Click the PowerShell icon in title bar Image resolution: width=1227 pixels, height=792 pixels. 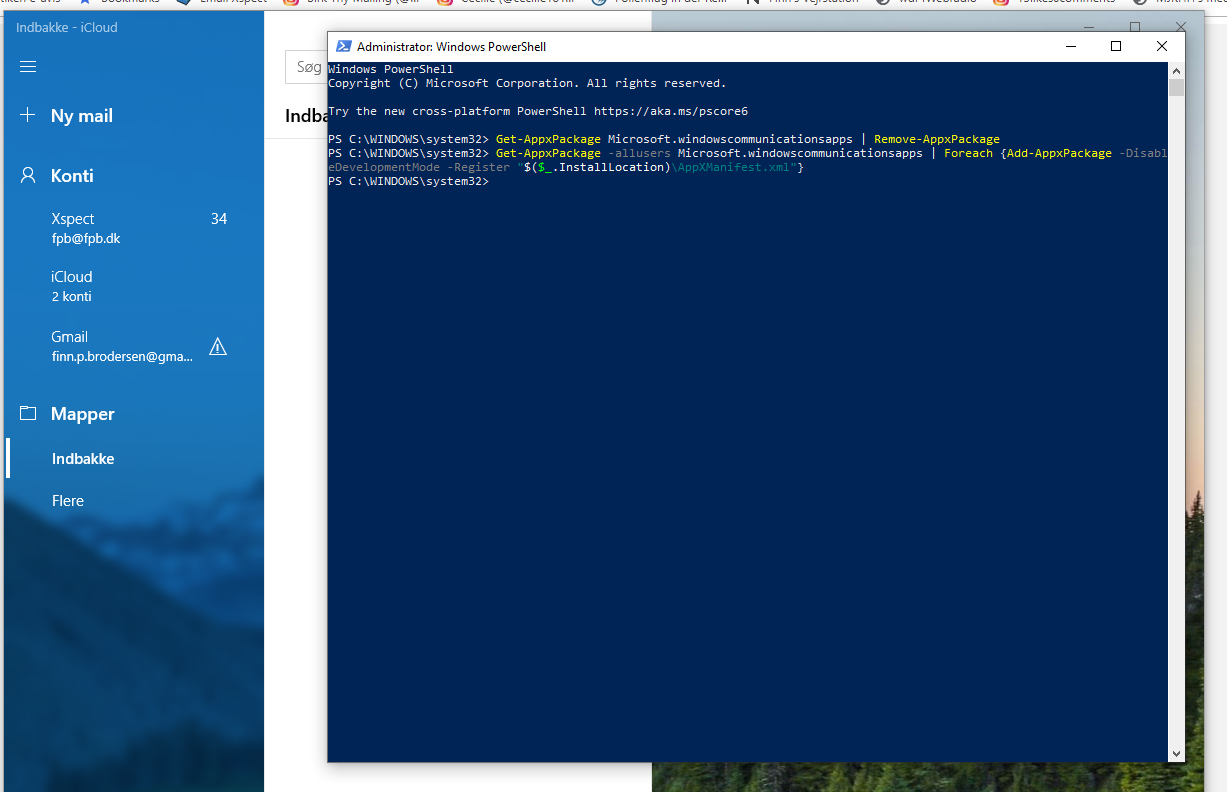tap(343, 46)
